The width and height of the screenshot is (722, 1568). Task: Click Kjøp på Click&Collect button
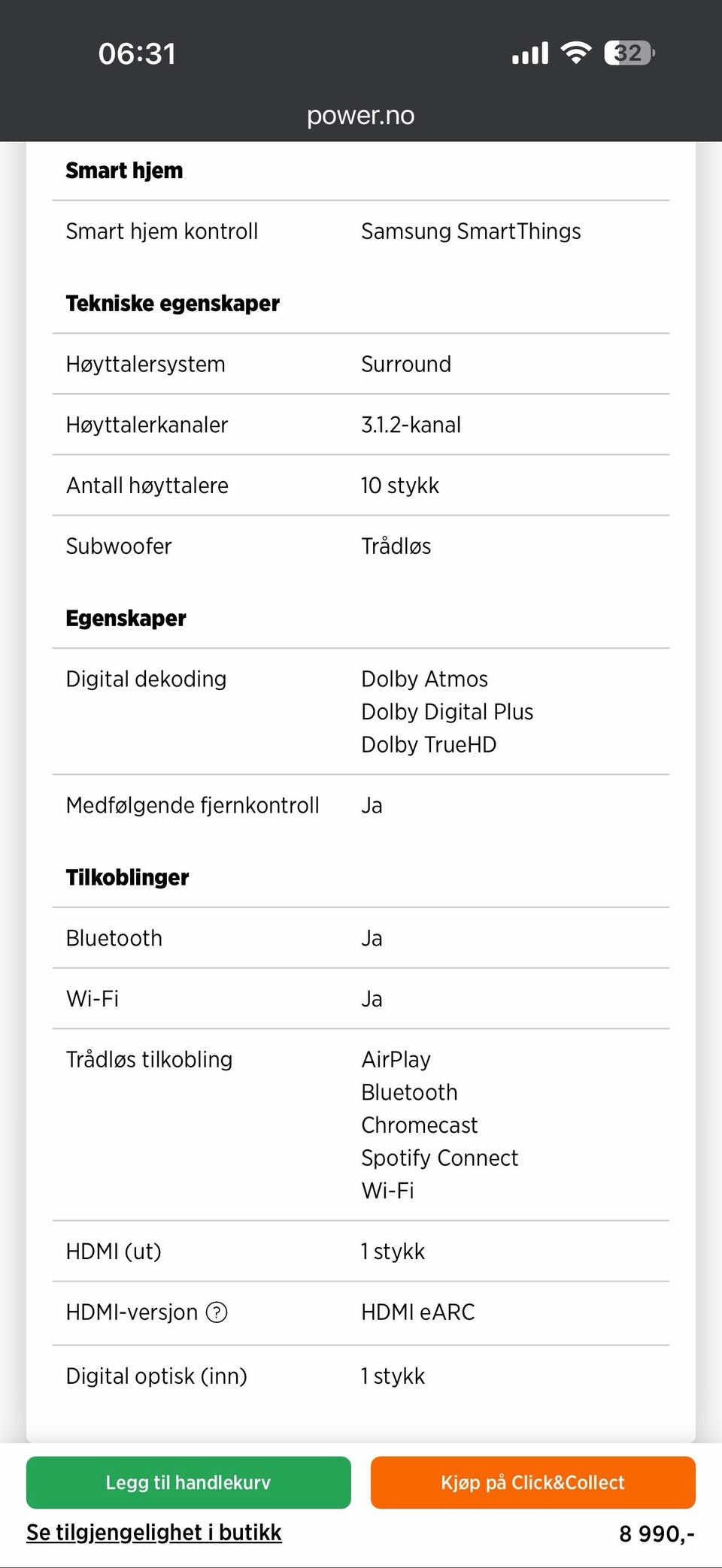click(532, 1482)
